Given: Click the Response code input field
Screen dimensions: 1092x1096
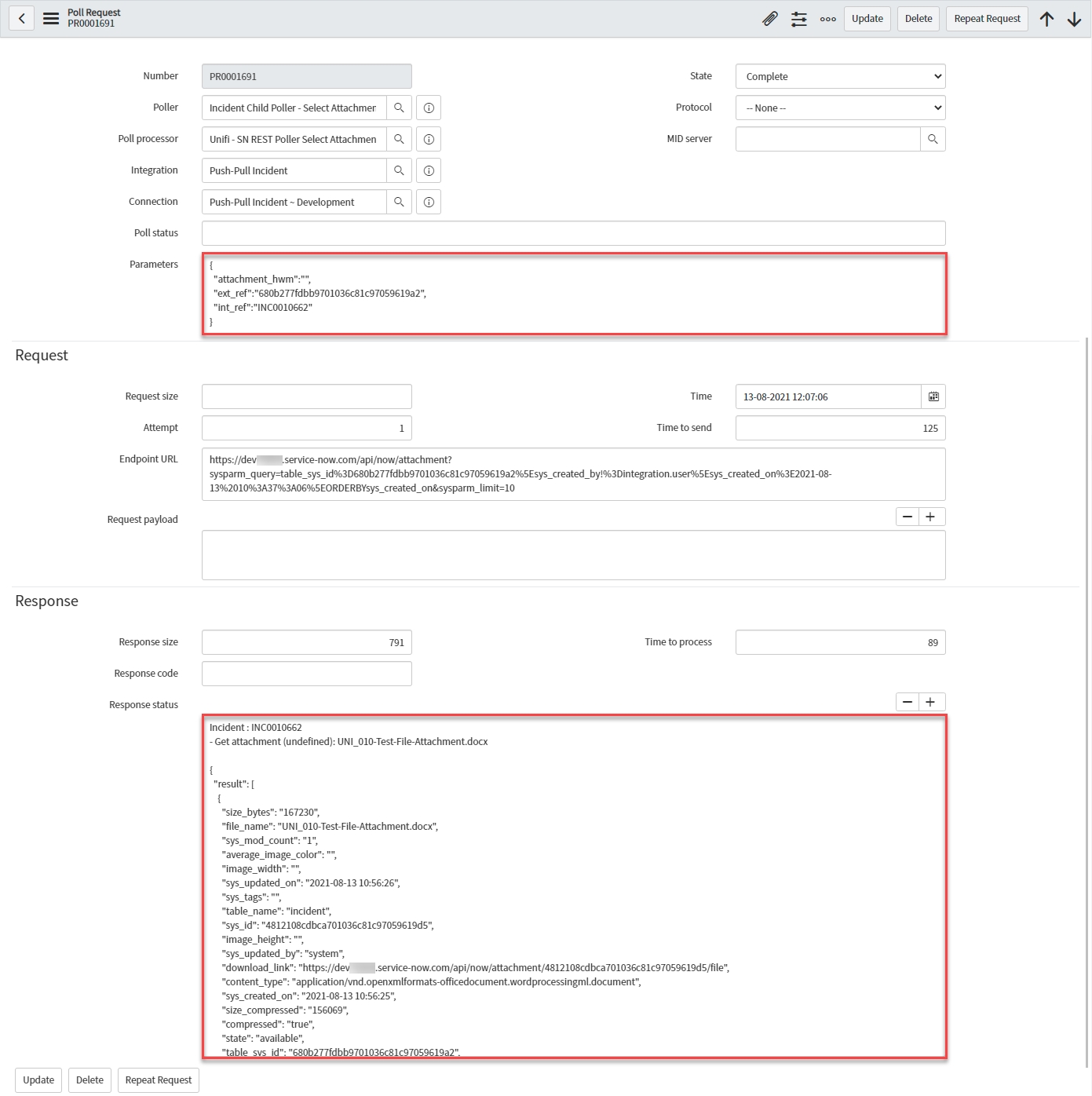Looking at the screenshot, I should [x=306, y=674].
